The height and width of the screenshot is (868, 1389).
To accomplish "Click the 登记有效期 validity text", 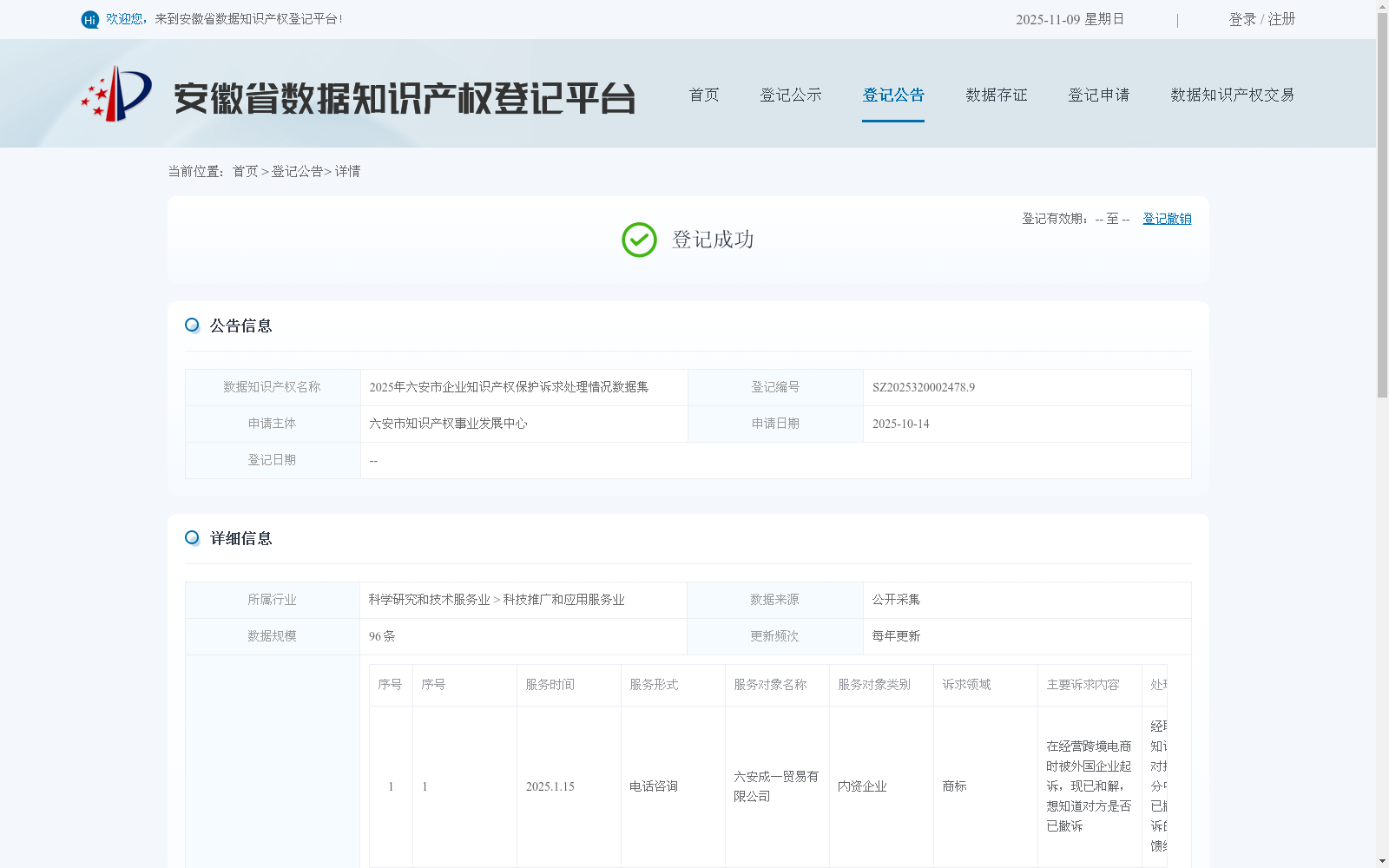I will pyautogui.click(x=1076, y=219).
